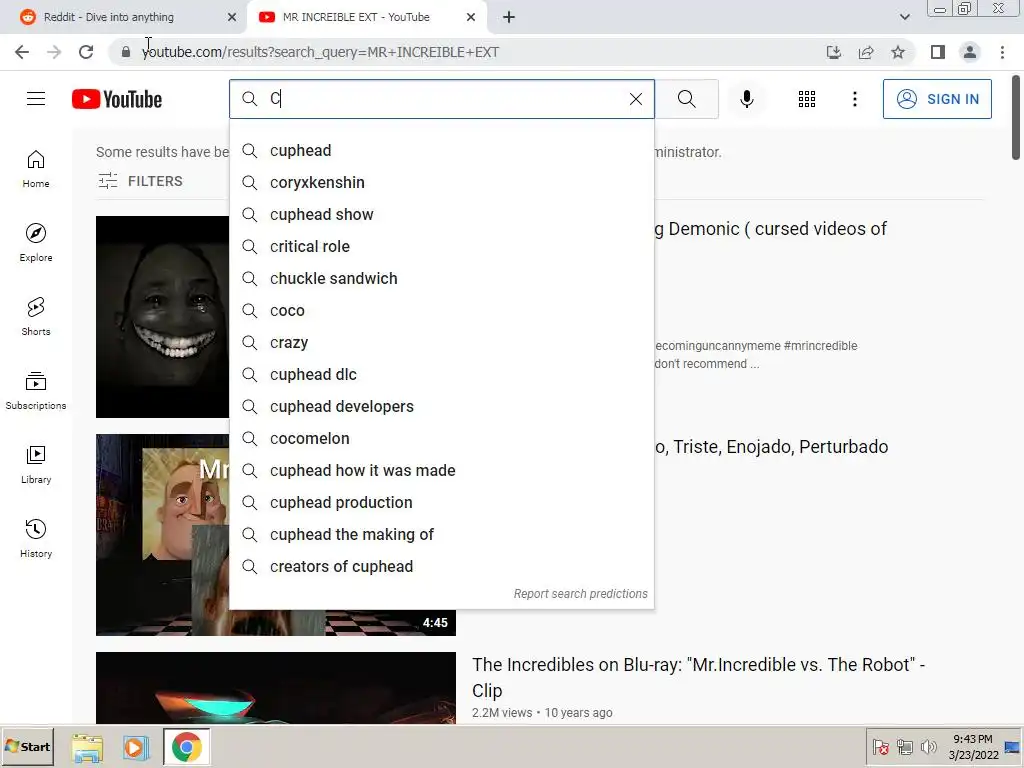This screenshot has width=1024, height=768.
Task: Select the 'coryxkenshin' suggestion
Action: (441, 183)
